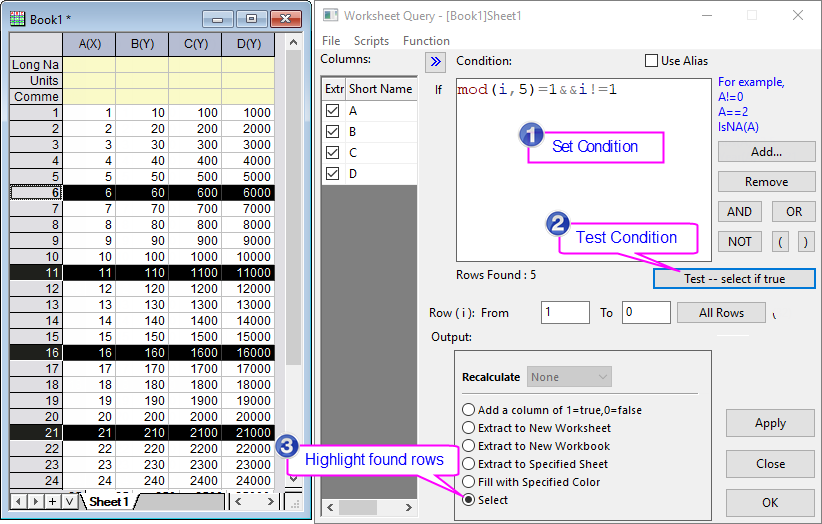Click columns list horizontal scrollbar thumb
Screen dimensions: 822x524
pyautogui.click(x=358, y=507)
